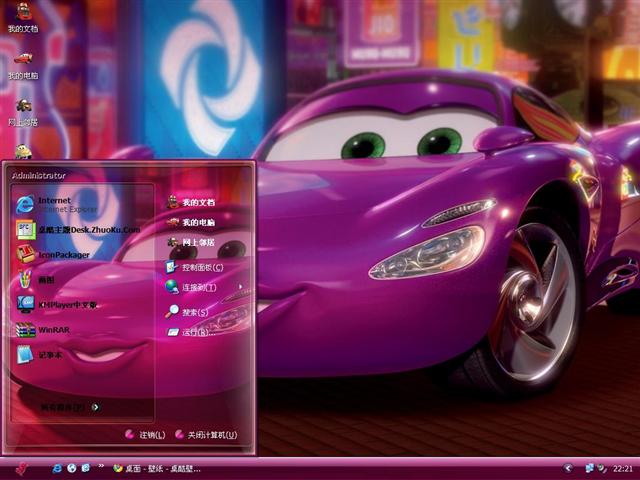Select the 网上邻居 desktop icon

pyautogui.click(x=23, y=112)
